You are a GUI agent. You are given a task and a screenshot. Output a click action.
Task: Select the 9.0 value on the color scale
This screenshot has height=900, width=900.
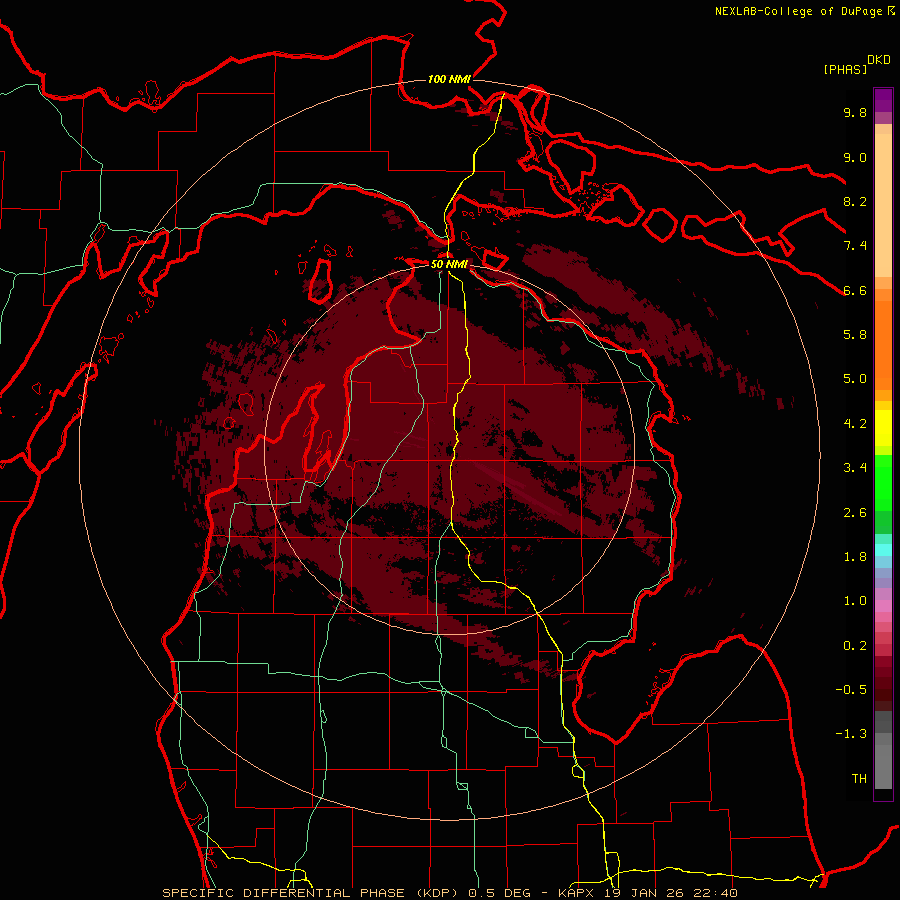click(855, 157)
